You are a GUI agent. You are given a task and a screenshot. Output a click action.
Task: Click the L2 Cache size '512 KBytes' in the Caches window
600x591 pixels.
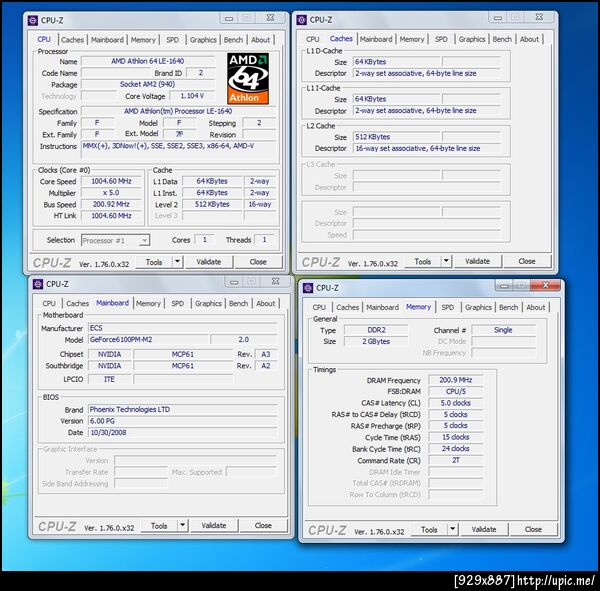(396, 137)
